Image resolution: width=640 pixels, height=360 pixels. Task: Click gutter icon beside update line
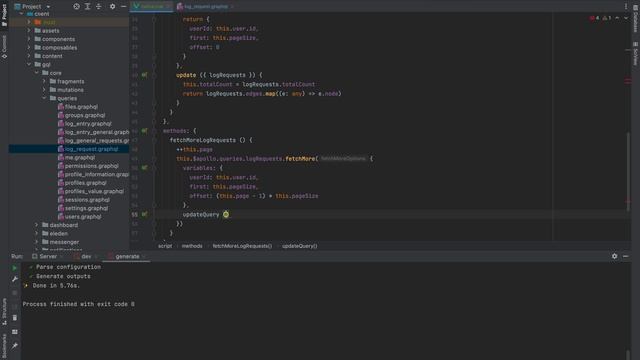point(144,75)
